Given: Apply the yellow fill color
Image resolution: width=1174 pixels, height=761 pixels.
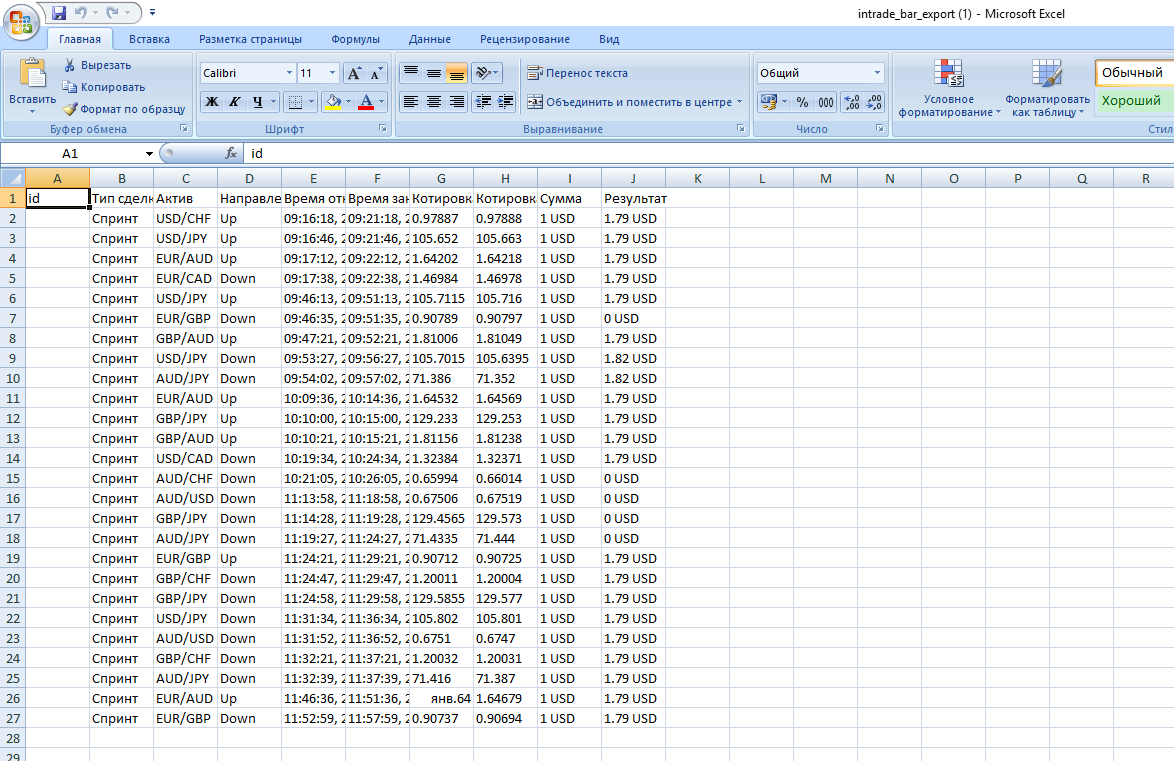Looking at the screenshot, I should point(333,102).
